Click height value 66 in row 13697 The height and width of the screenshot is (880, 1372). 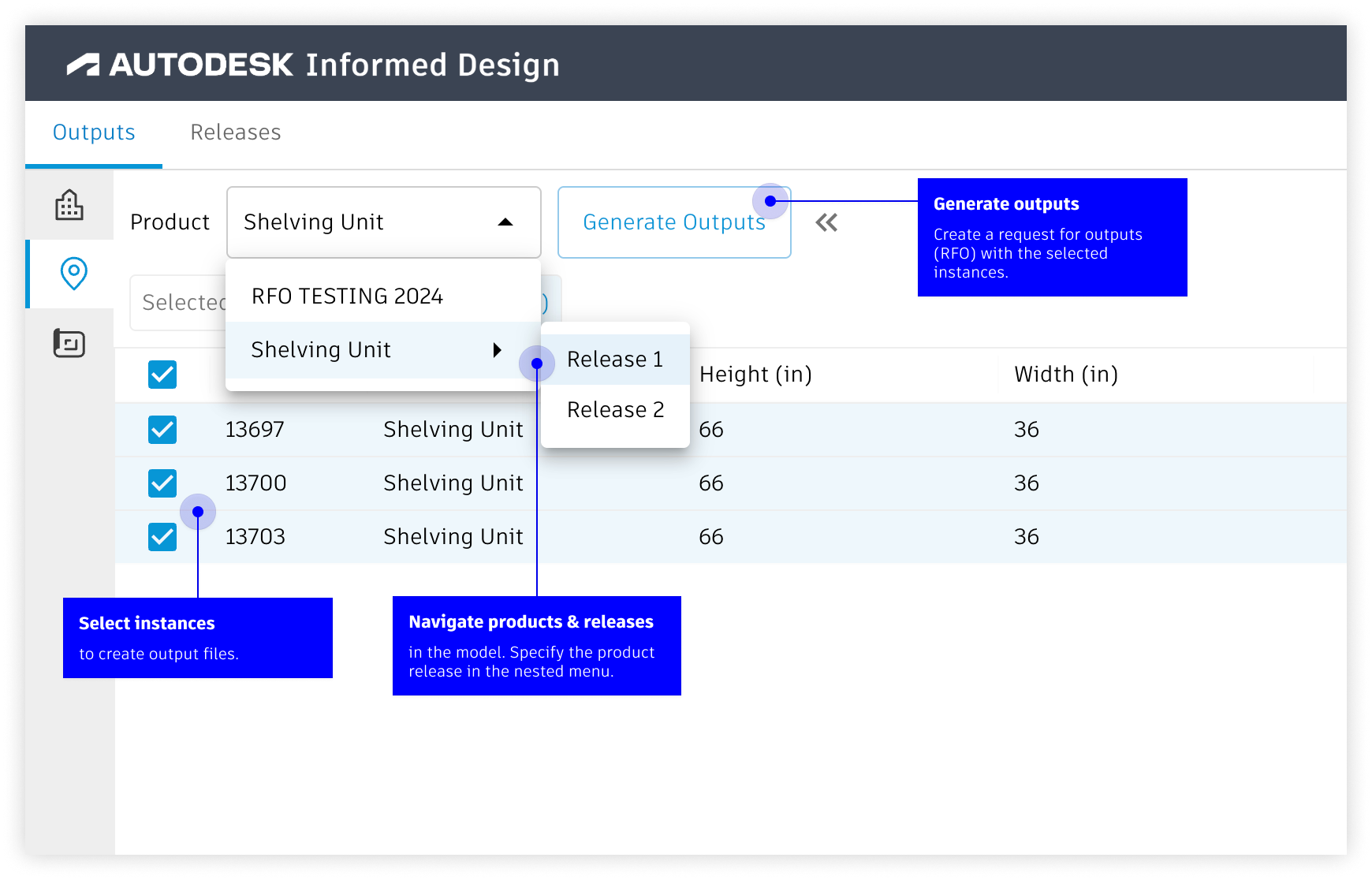pyautogui.click(x=711, y=430)
